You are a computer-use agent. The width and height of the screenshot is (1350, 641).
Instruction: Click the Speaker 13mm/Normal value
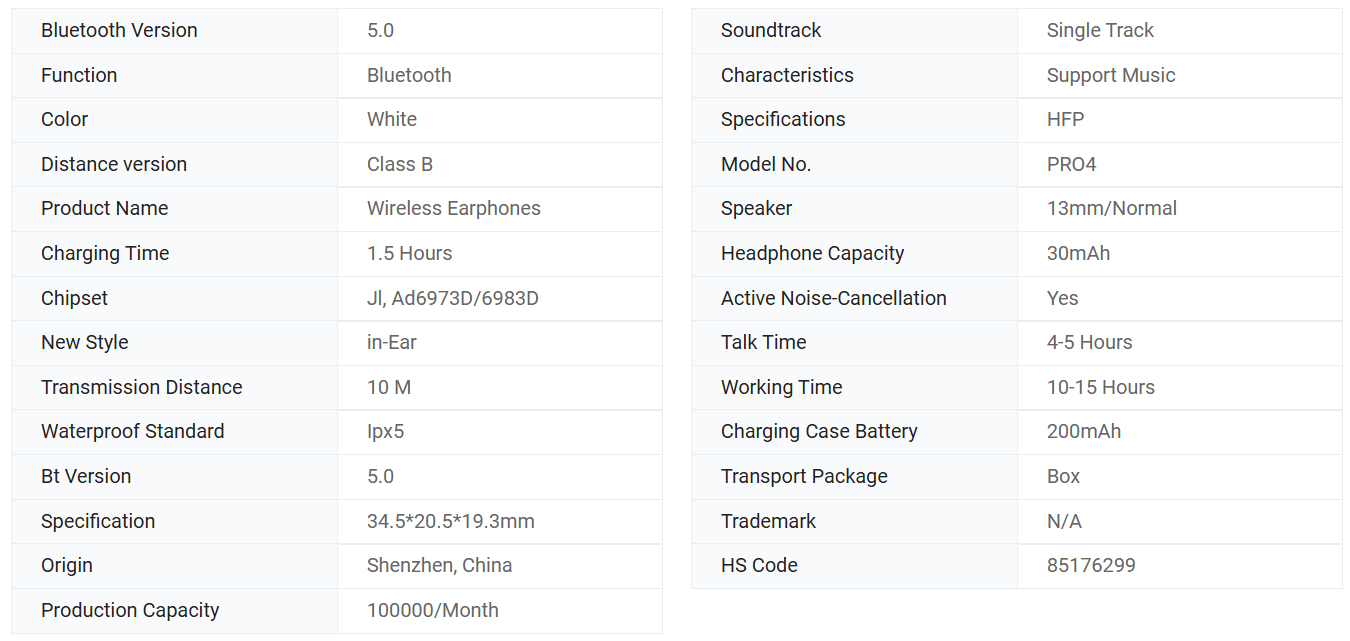pyautogui.click(x=1111, y=209)
